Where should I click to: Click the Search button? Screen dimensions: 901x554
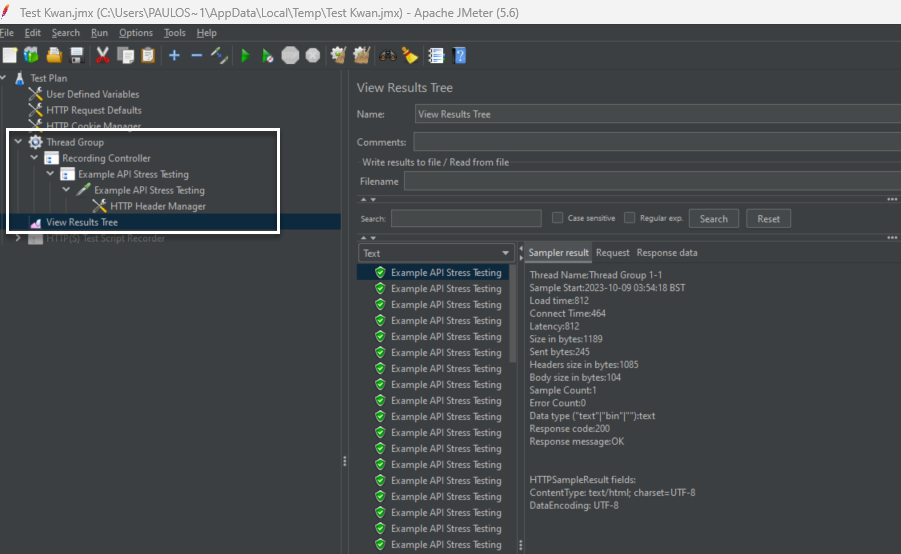(x=713, y=219)
